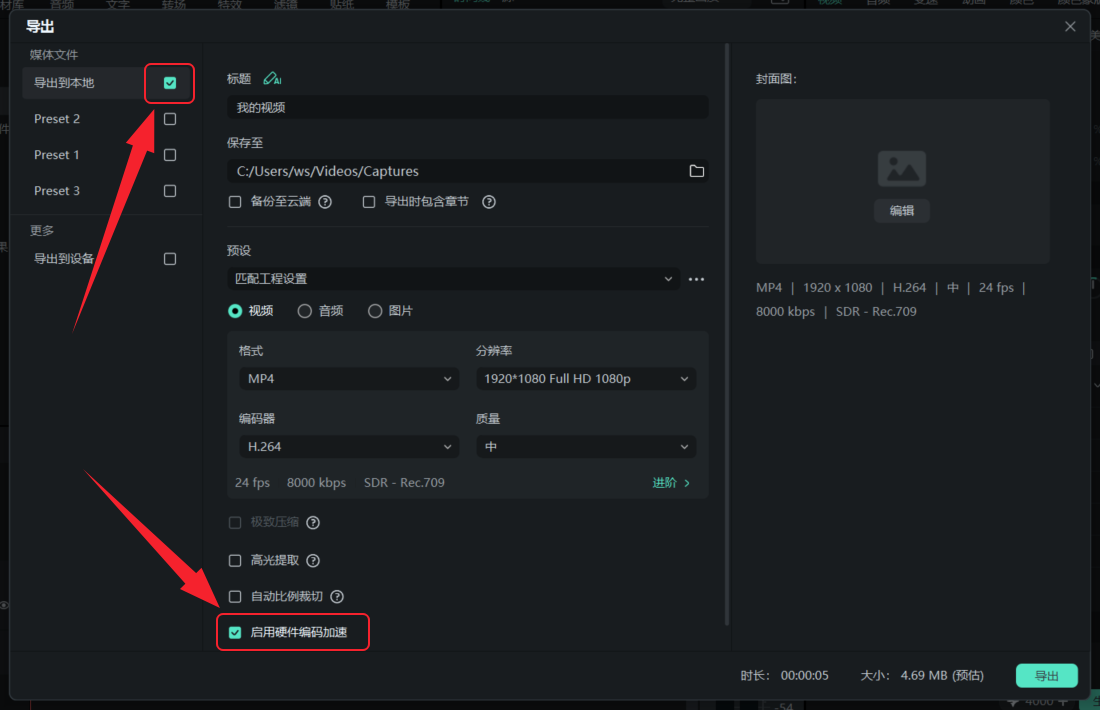
Task: Show help for 备份至云端
Action: [325, 202]
